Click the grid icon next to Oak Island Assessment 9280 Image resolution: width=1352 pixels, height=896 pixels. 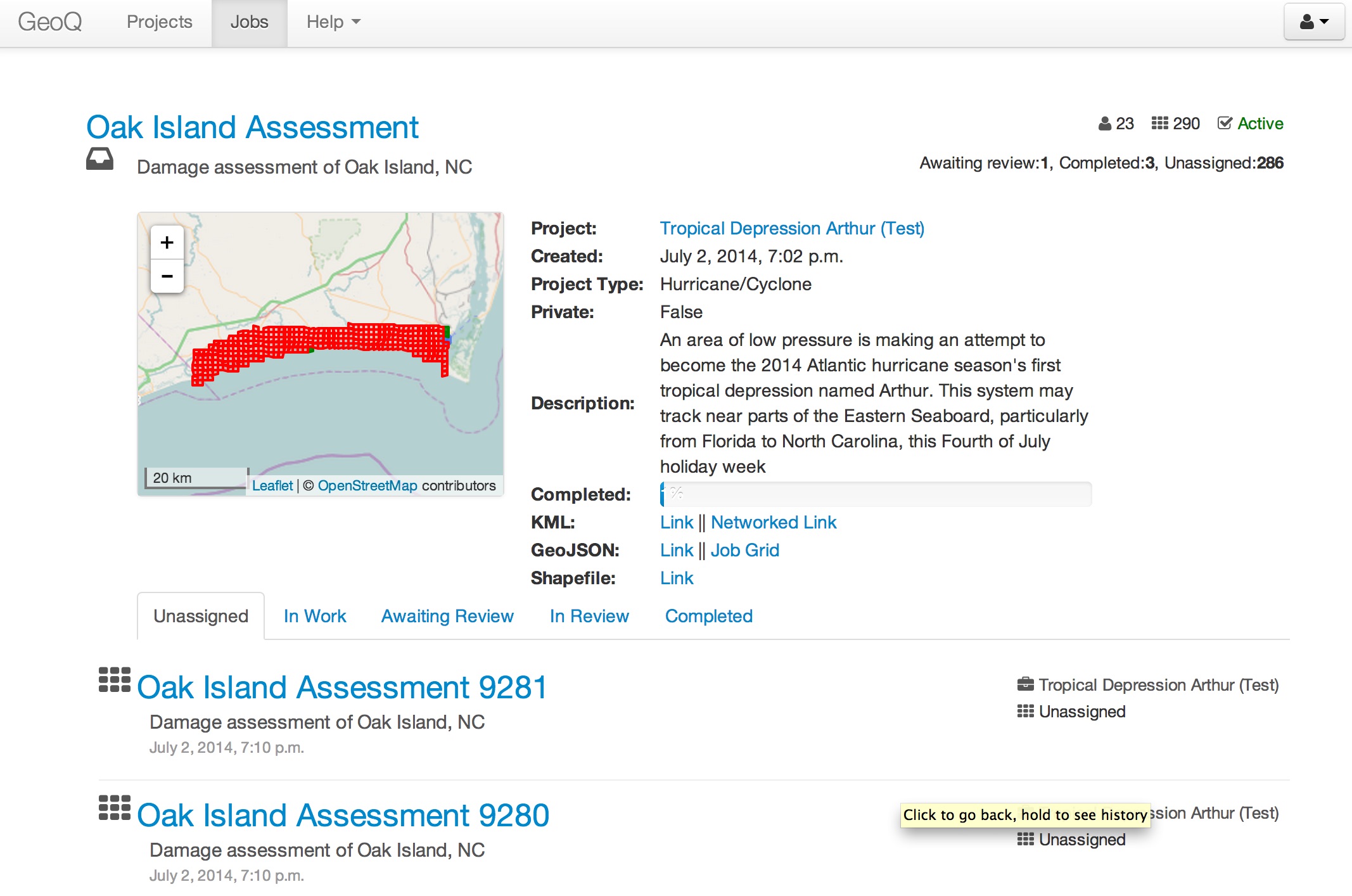coord(114,809)
